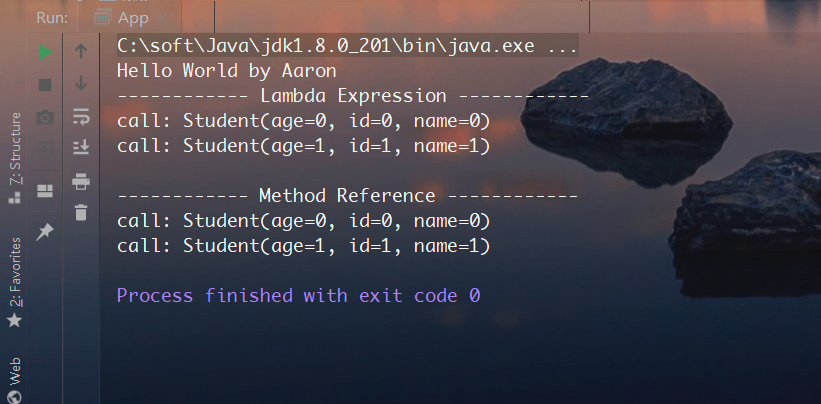821x404 pixels.
Task: Click the Dump Threads camera icon
Action: (x=45, y=118)
